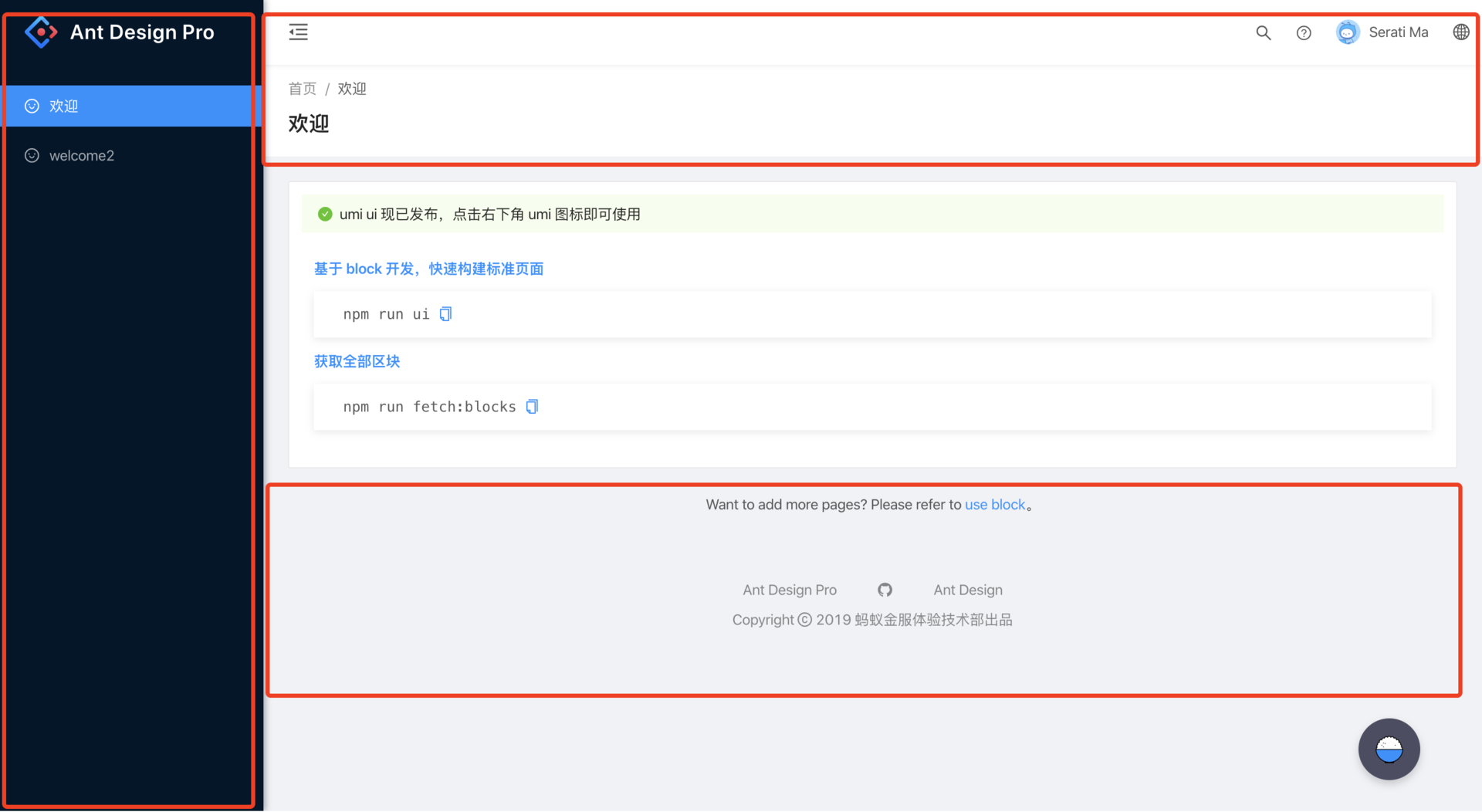1482x812 pixels.
Task: Click the umi ui 现已发布 alert message
Action: click(x=490, y=215)
